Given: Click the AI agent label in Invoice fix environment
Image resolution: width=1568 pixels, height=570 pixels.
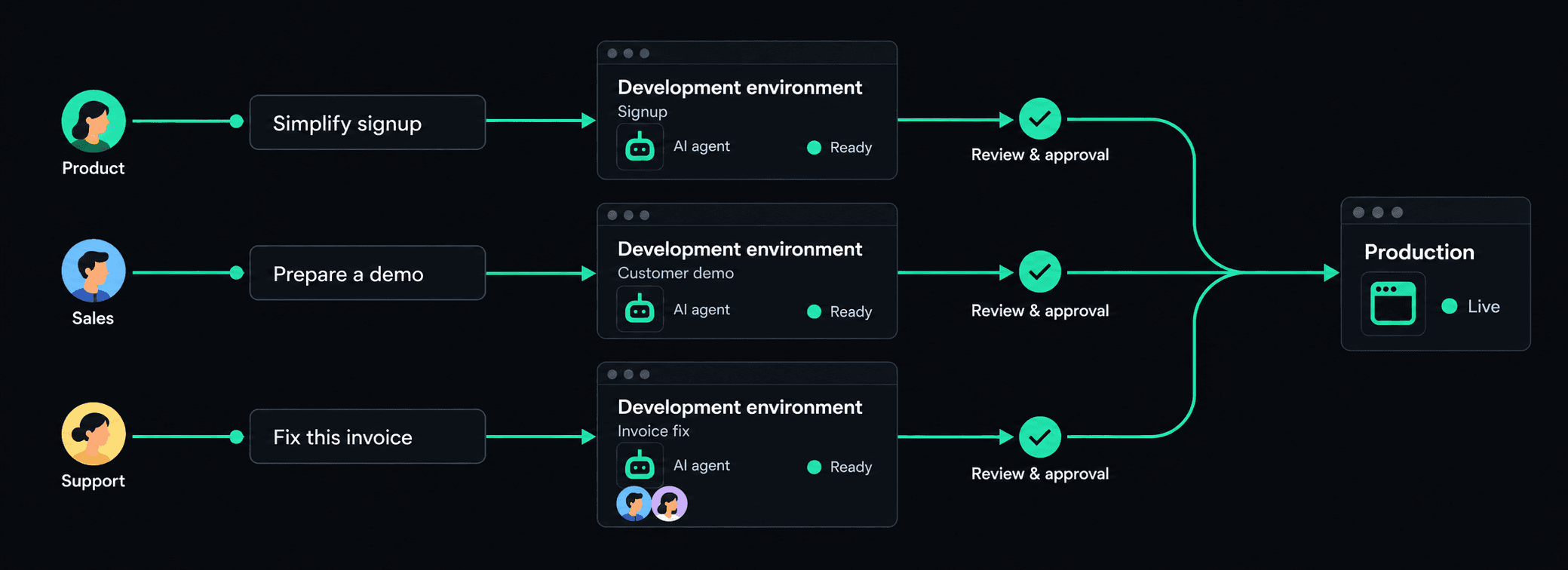Looking at the screenshot, I should pyautogui.click(x=701, y=466).
